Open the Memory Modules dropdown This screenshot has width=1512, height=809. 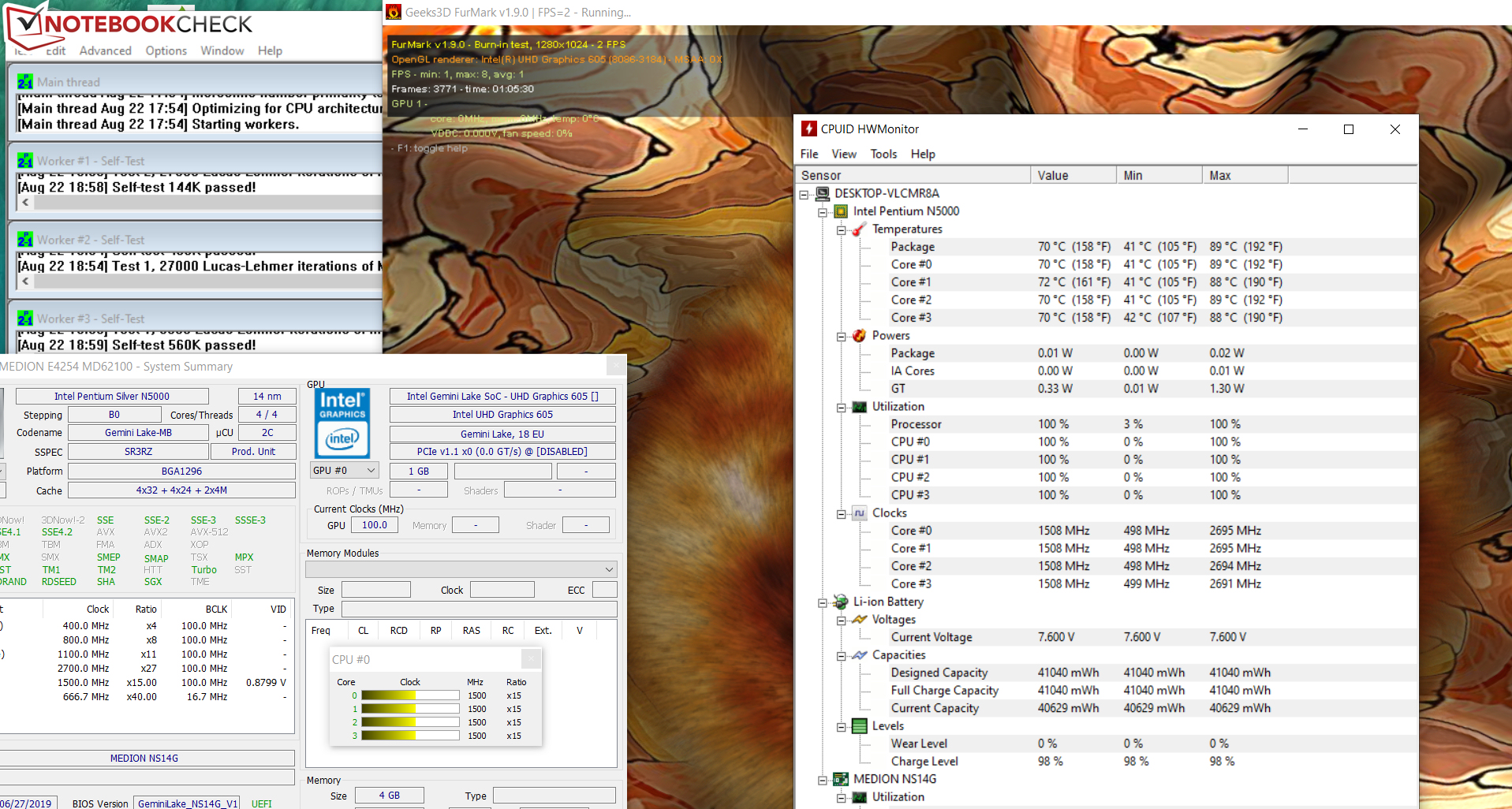pyautogui.click(x=461, y=569)
